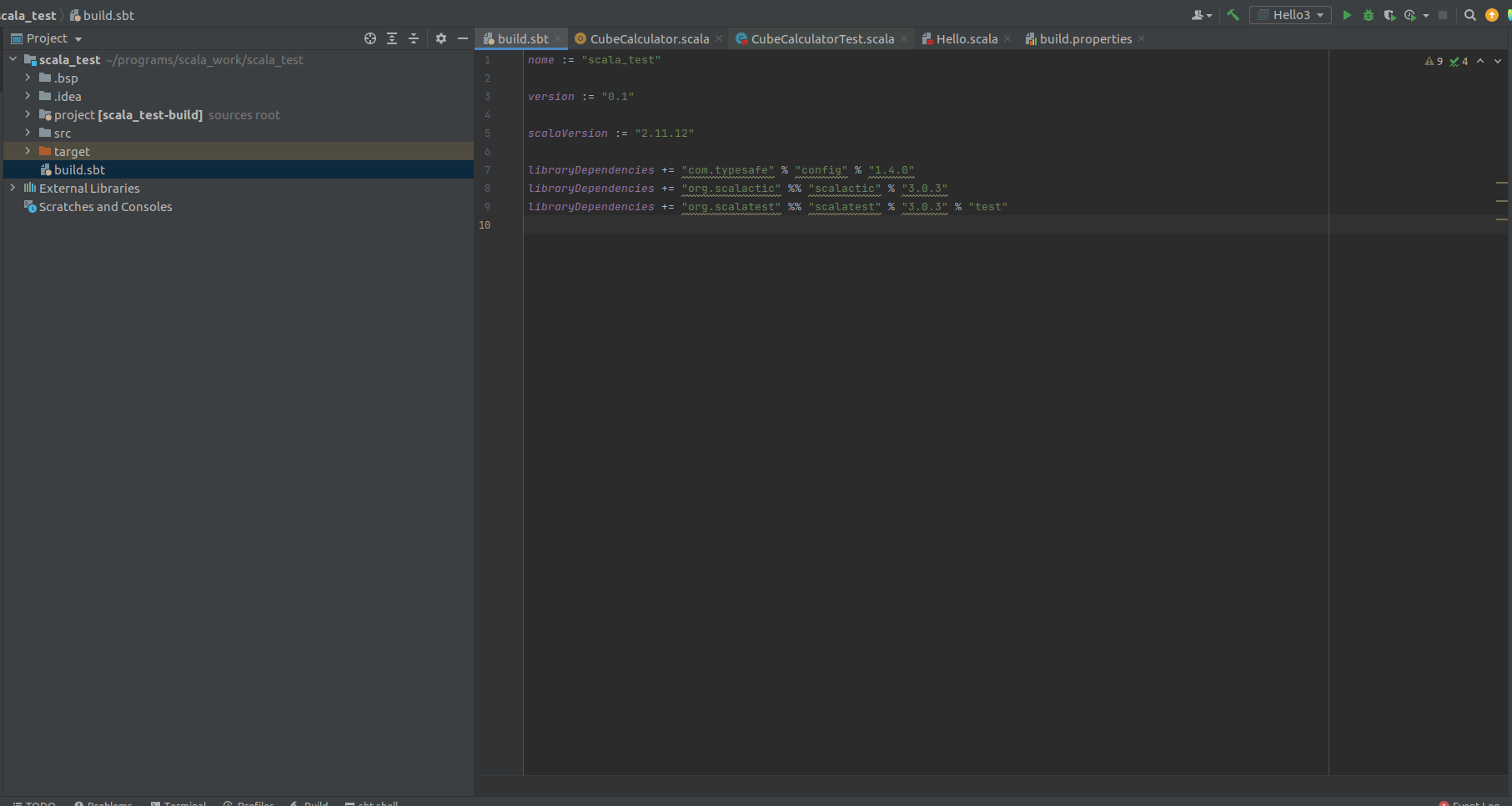This screenshot has width=1512, height=806.
Task: Click the scalaVersion keyword on line 5
Action: pos(567,133)
